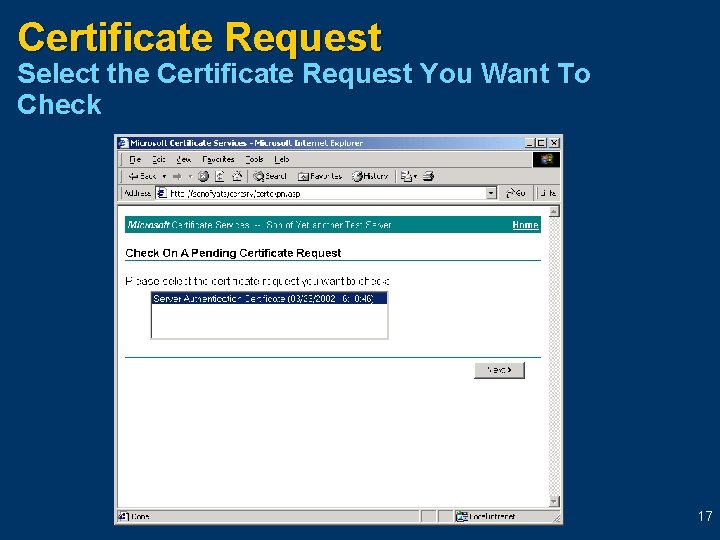This screenshot has width=720, height=540.
Task: Expand the Forward history dropdown arrow
Action: tap(190, 176)
